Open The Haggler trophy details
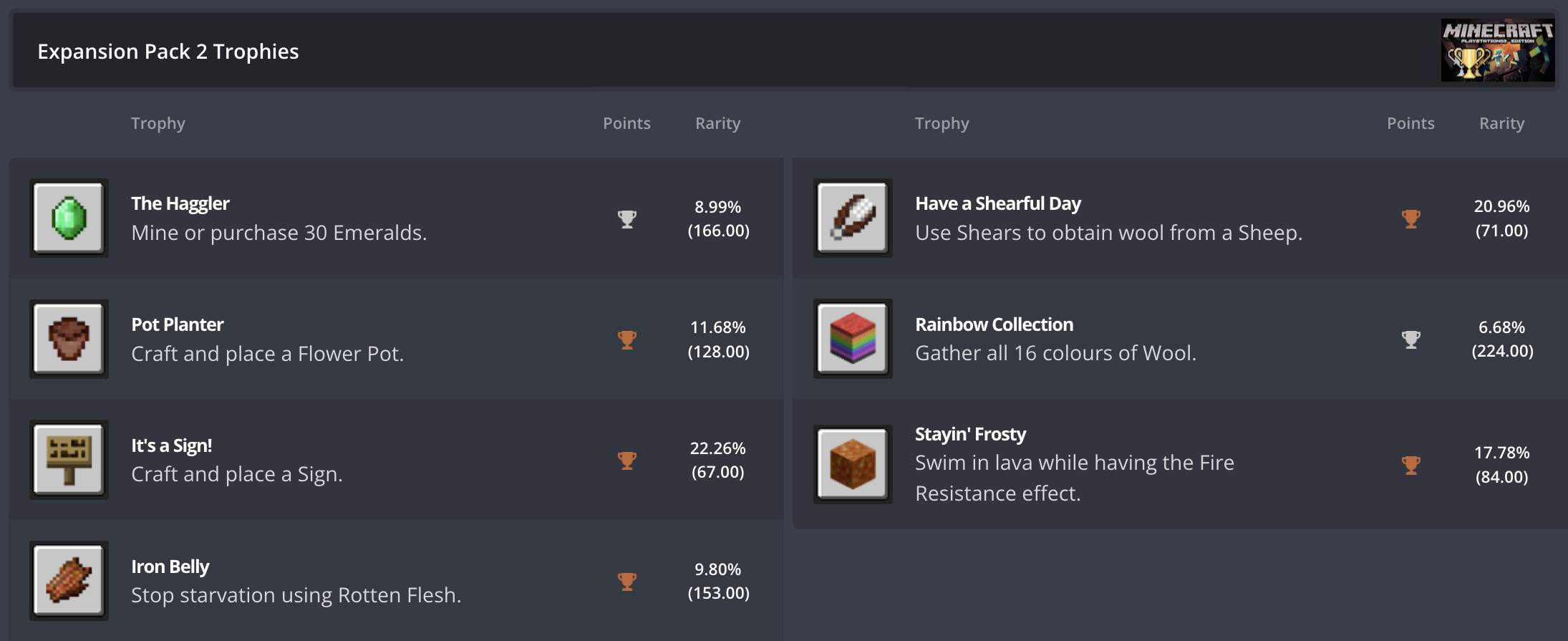Viewport: 1568px width, 641px height. click(180, 203)
